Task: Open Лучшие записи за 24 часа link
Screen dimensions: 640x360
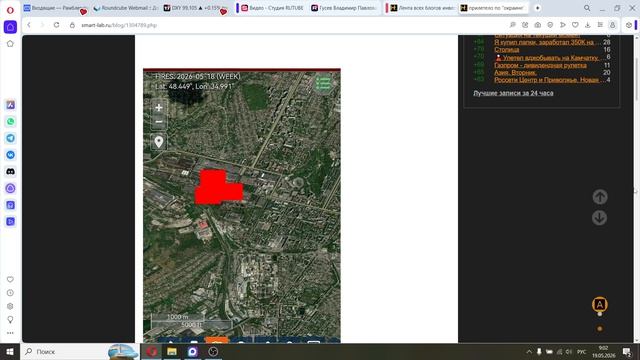Action: click(513, 93)
